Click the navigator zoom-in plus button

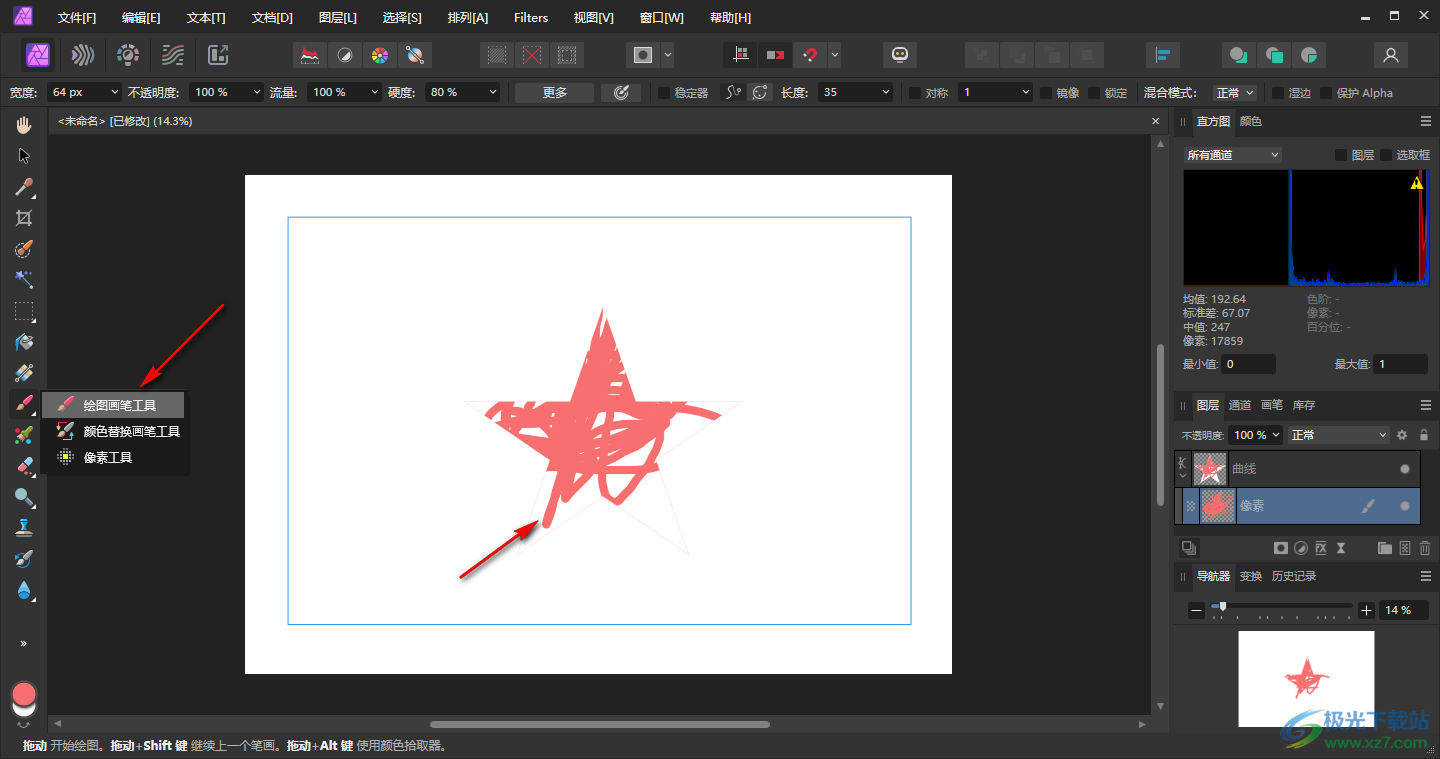(x=1366, y=610)
